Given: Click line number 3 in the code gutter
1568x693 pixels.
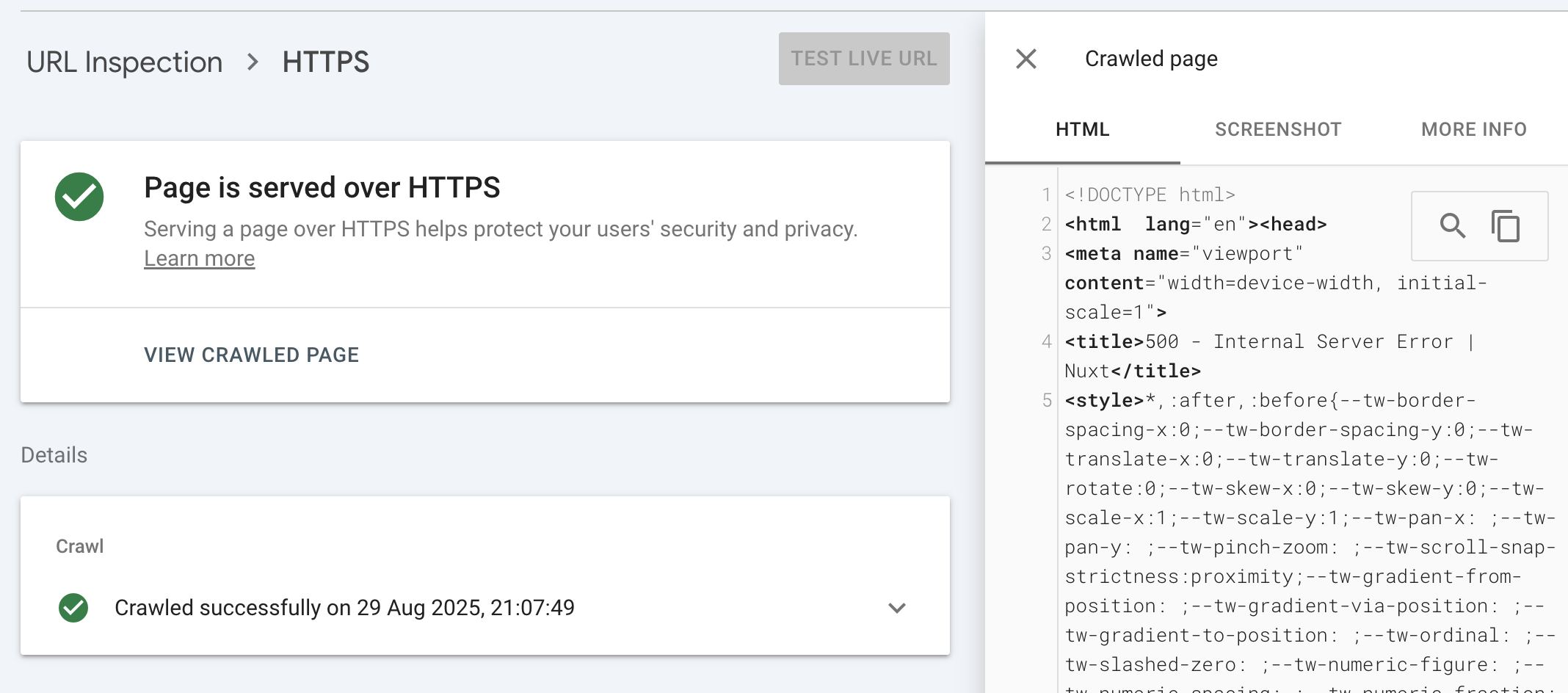Looking at the screenshot, I should click(1047, 254).
